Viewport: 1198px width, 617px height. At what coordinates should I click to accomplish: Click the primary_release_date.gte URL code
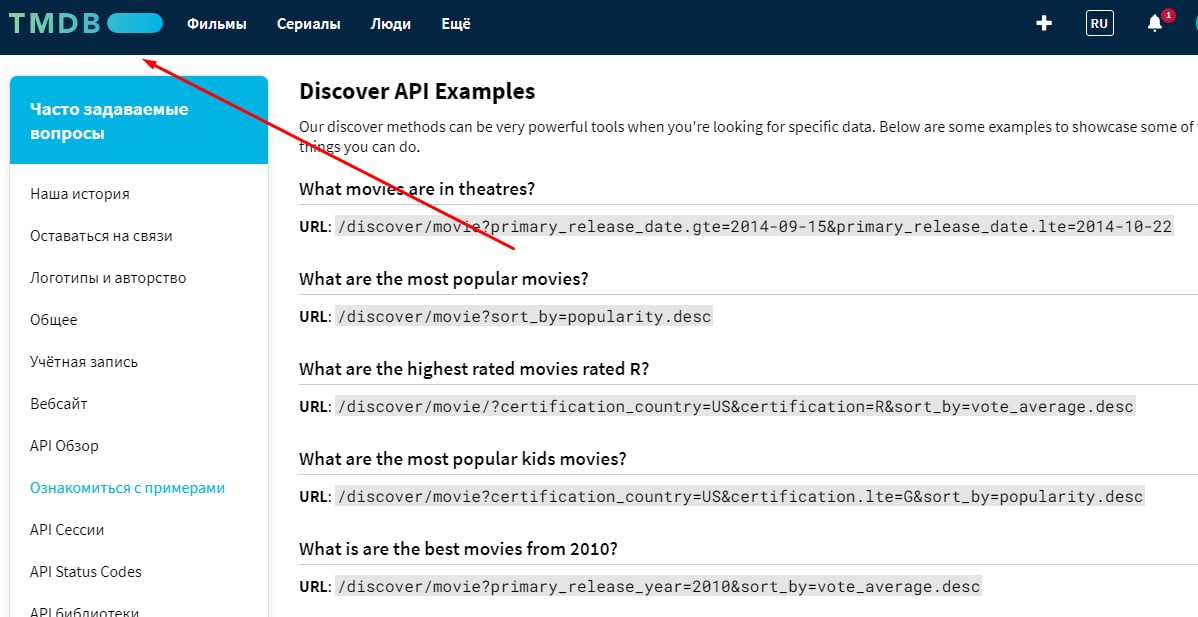pos(754,227)
